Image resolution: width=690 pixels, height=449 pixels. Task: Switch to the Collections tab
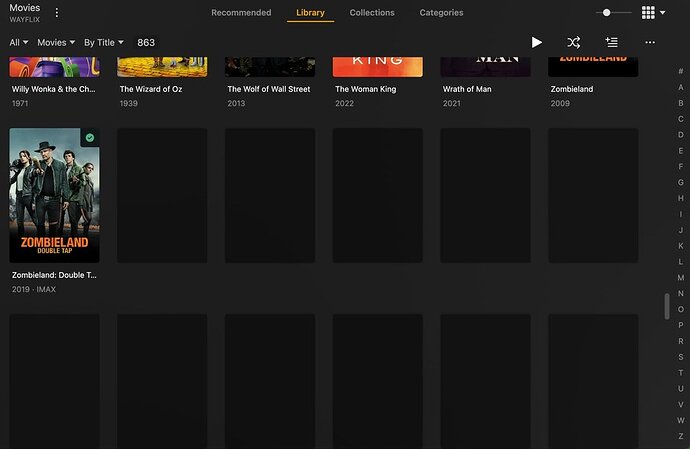(372, 13)
